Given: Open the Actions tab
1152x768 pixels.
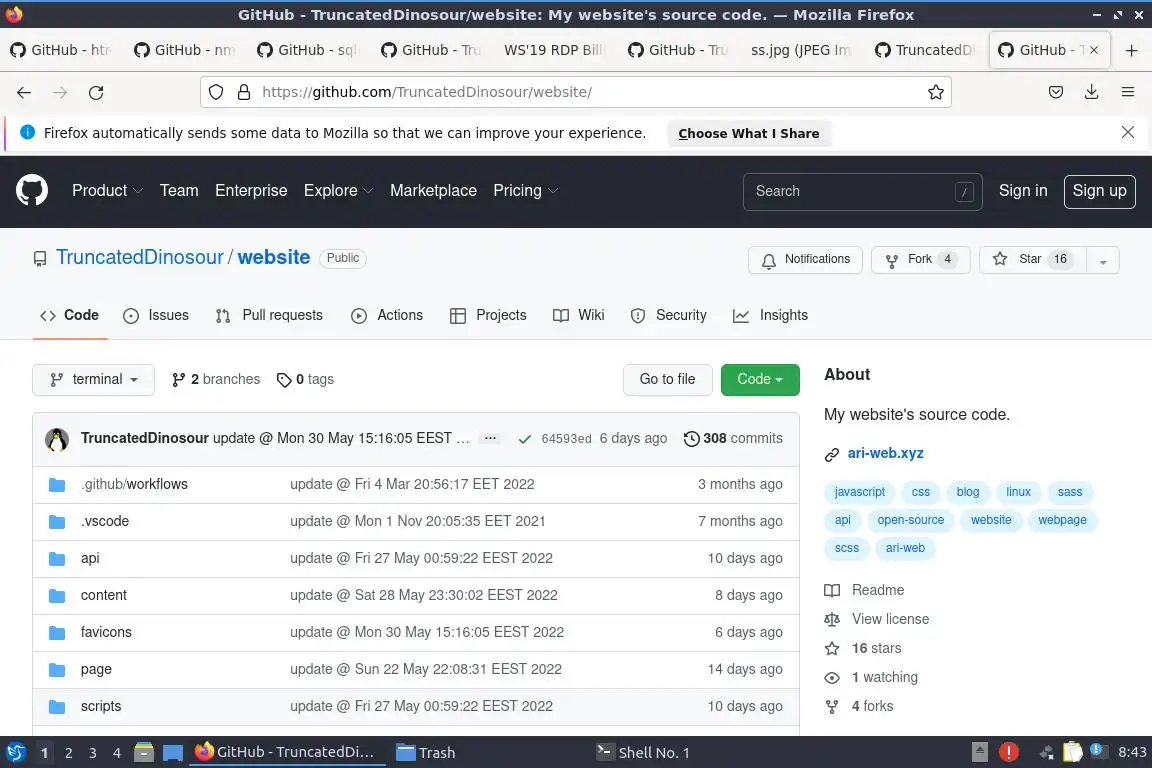Looking at the screenshot, I should click(387, 315).
